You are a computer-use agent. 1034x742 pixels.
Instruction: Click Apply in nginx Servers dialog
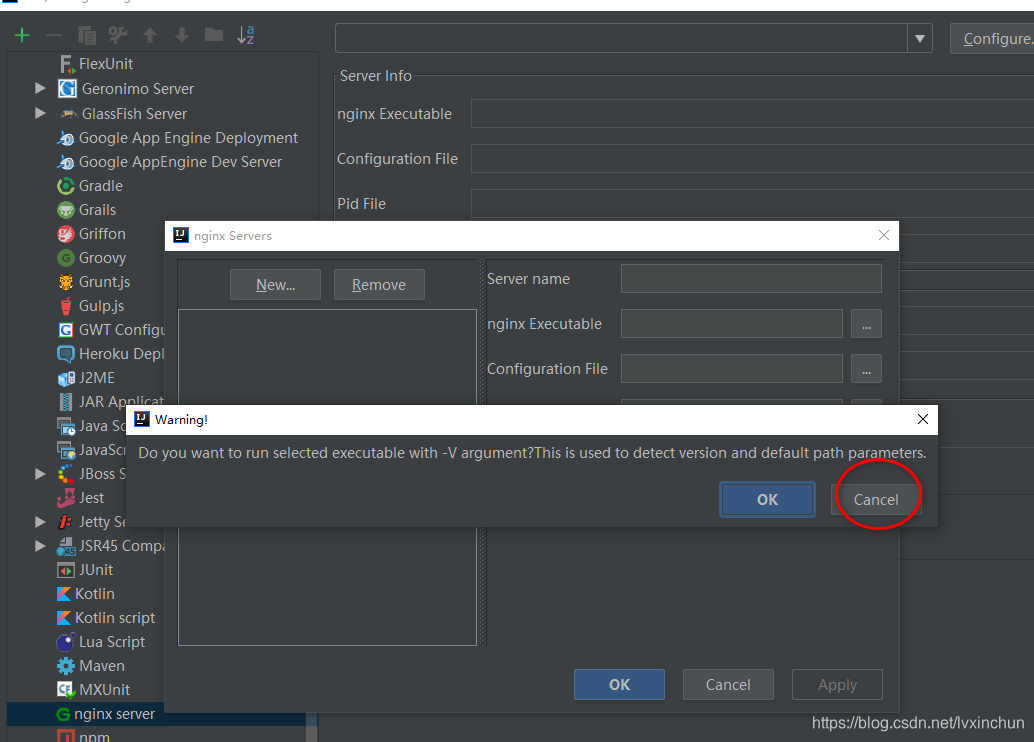(837, 685)
